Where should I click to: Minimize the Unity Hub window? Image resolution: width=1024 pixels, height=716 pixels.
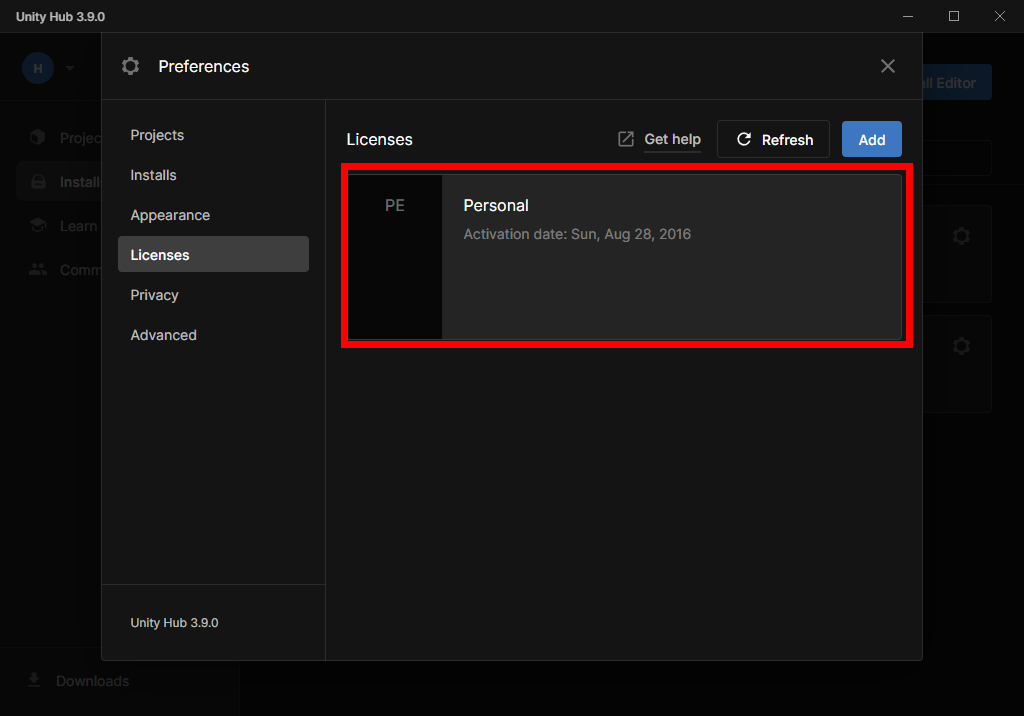pyautogui.click(x=908, y=16)
